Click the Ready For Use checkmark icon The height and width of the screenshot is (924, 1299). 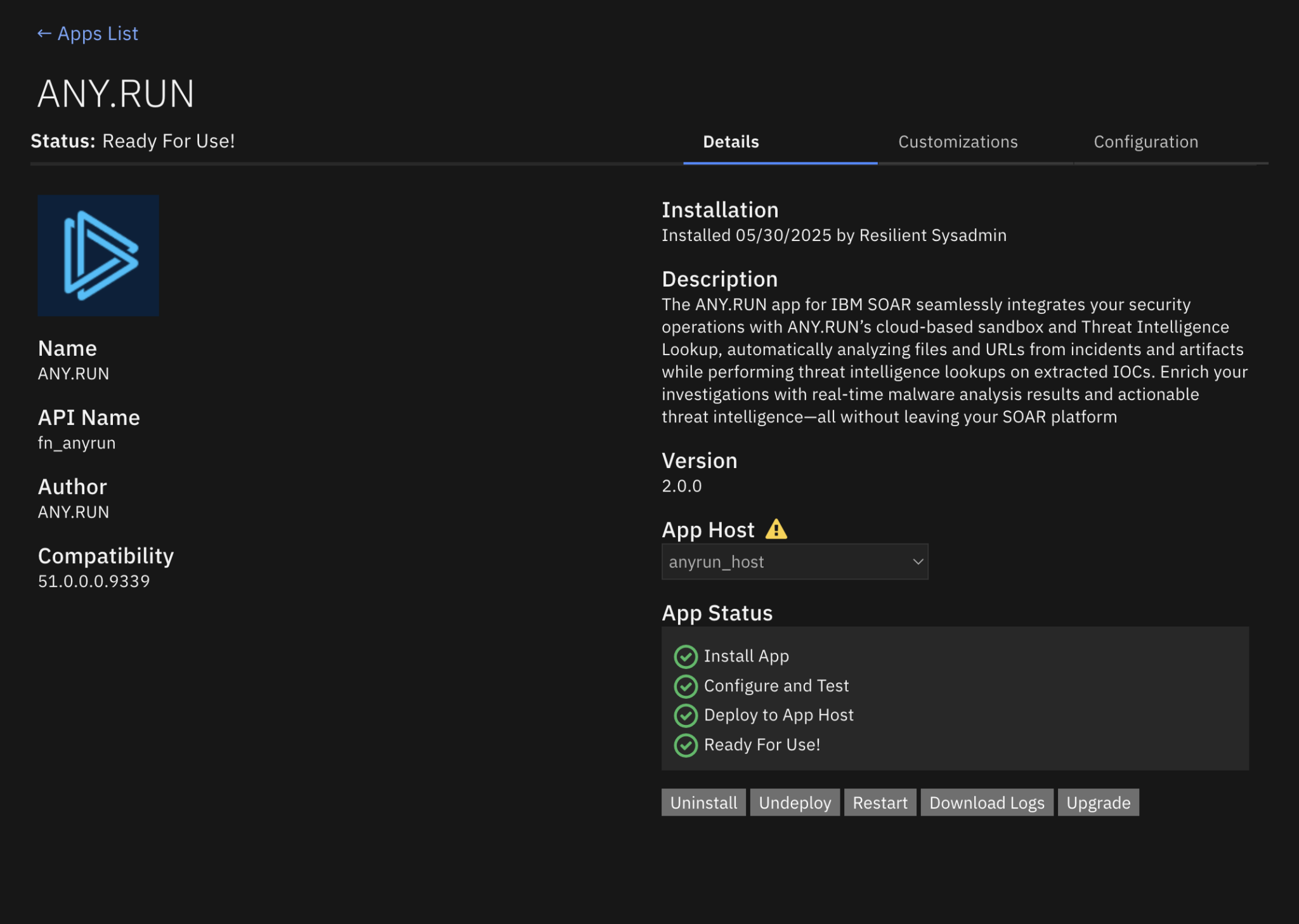click(686, 745)
